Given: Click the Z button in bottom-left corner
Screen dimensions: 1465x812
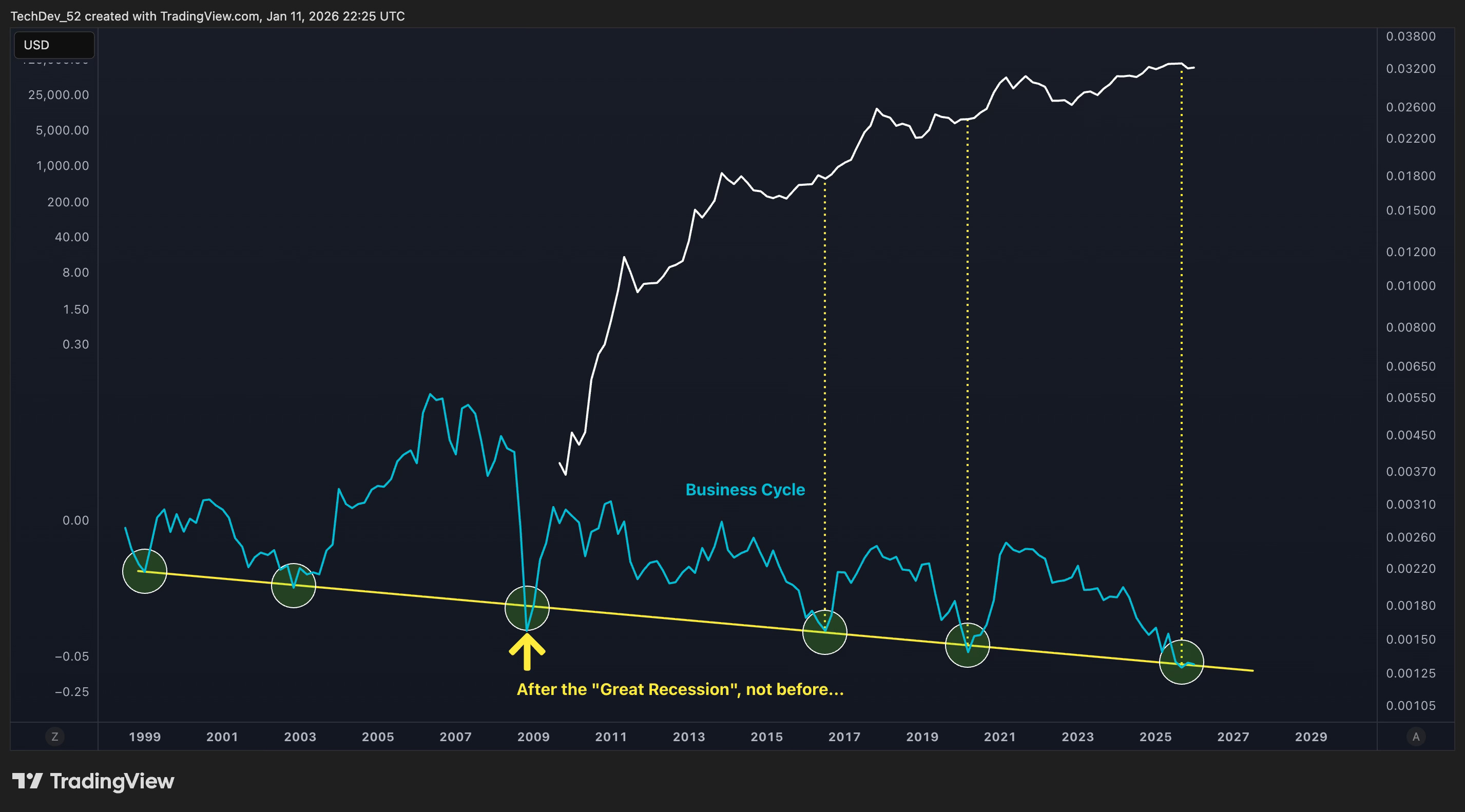Looking at the screenshot, I should pos(54,737).
